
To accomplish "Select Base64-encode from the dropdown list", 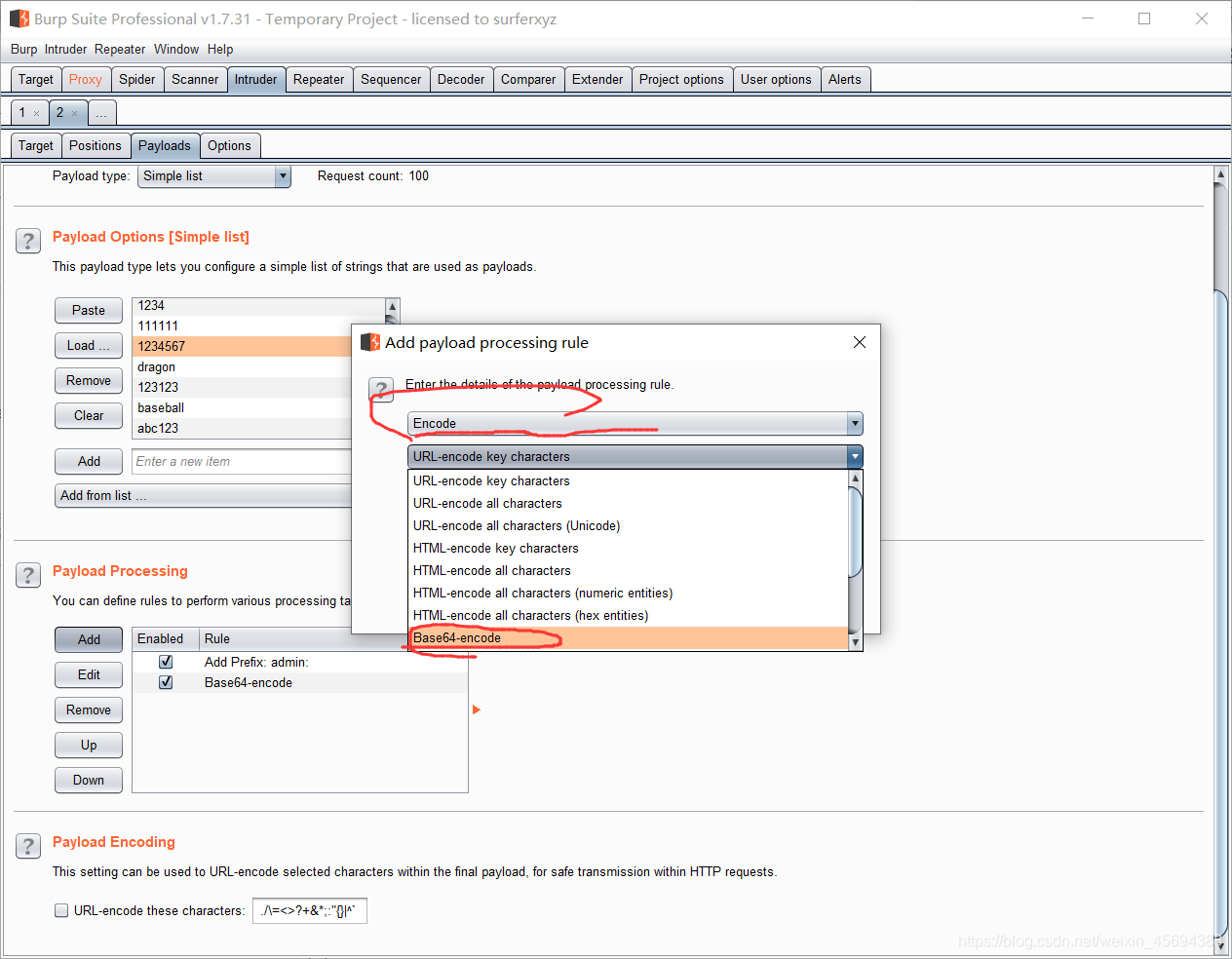I will [628, 638].
